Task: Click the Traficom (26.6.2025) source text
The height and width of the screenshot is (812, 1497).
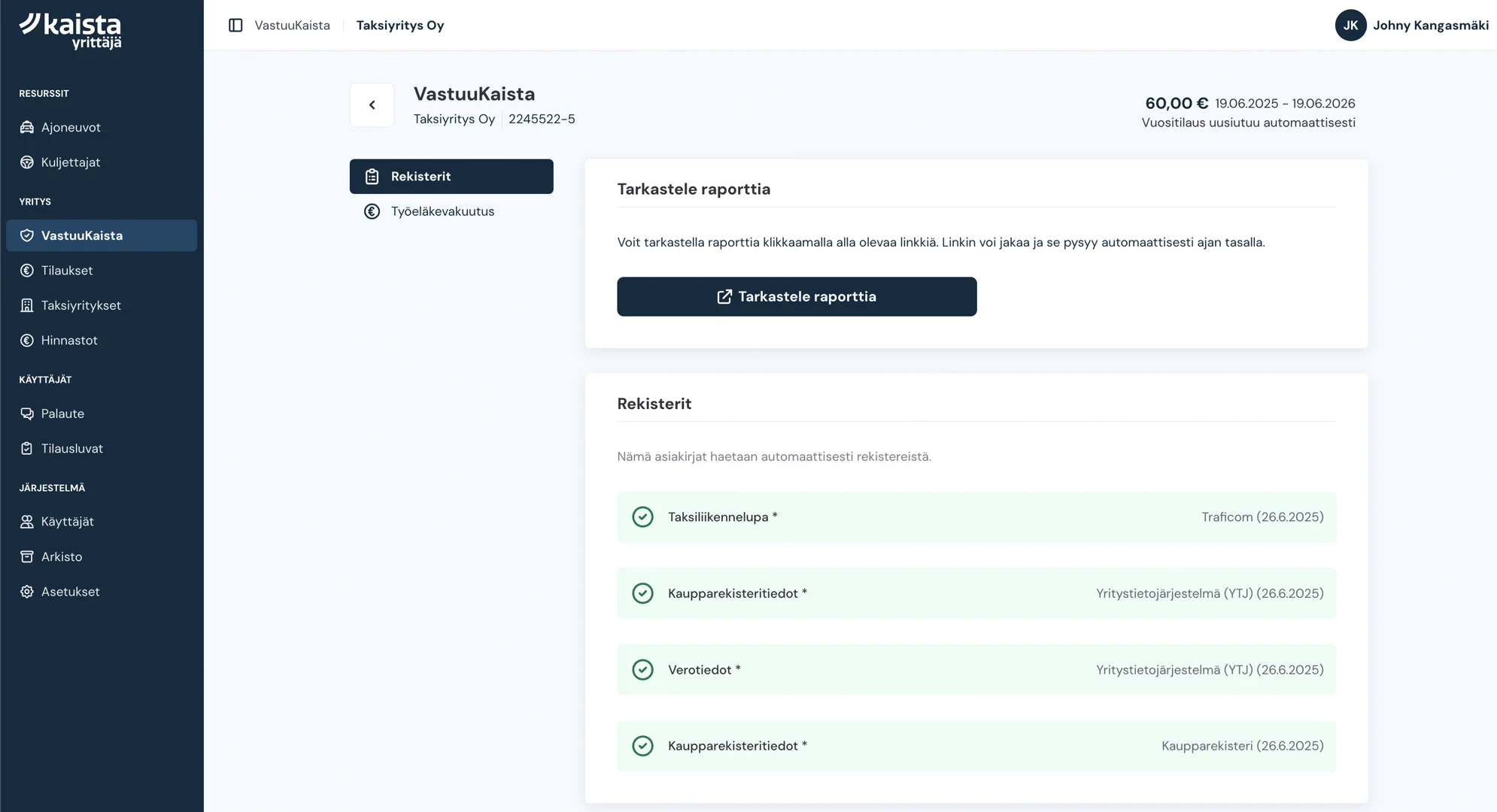Action: coord(1262,517)
